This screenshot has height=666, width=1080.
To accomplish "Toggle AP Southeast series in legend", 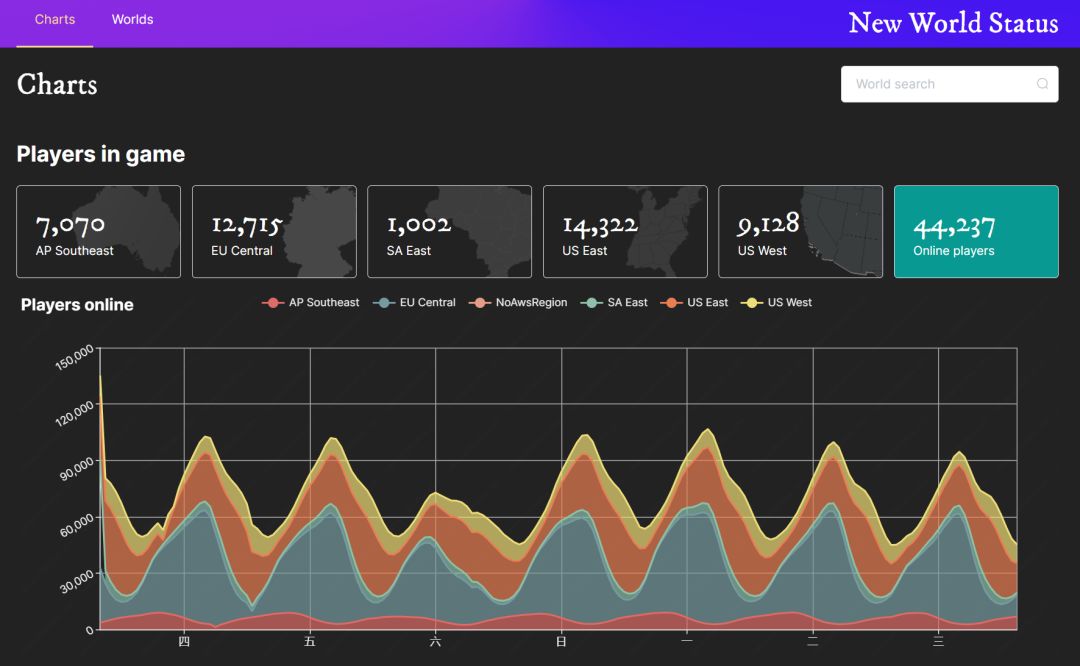I will tap(311, 303).
